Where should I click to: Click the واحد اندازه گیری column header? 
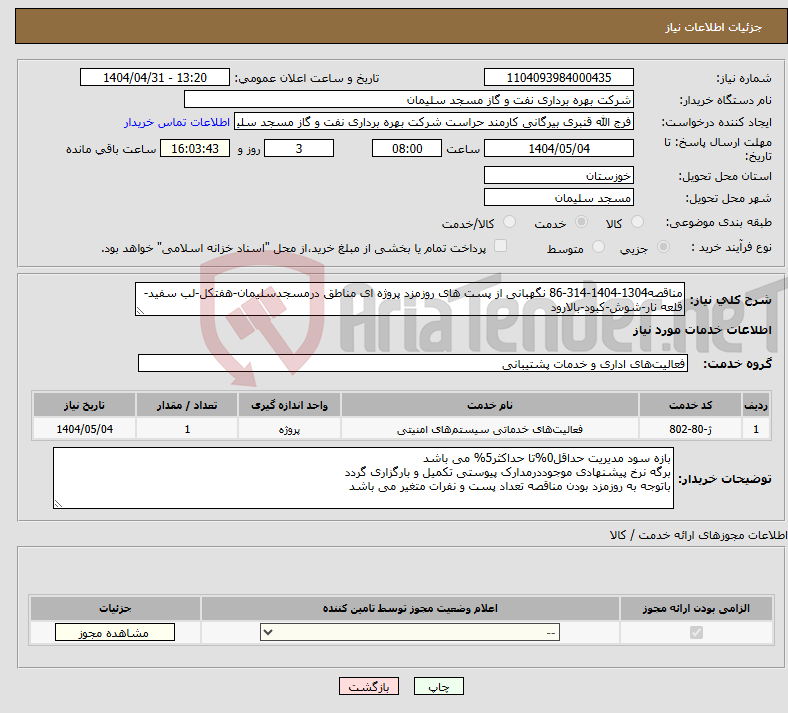(289, 405)
